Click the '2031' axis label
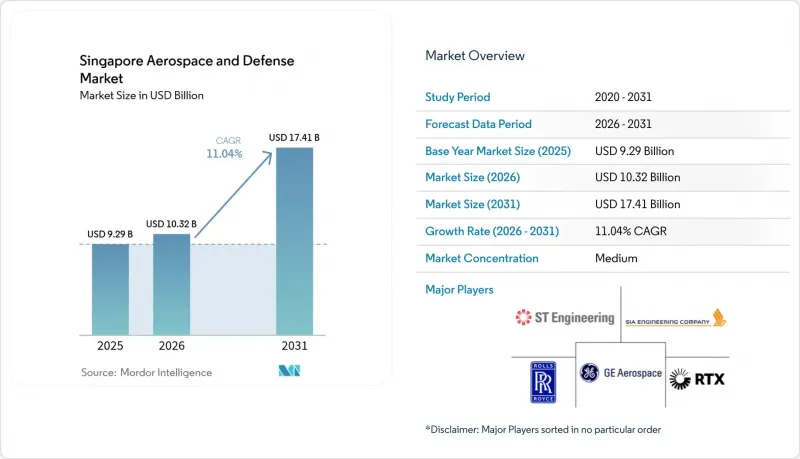Image resolution: width=800 pixels, height=459 pixels. pos(294,346)
